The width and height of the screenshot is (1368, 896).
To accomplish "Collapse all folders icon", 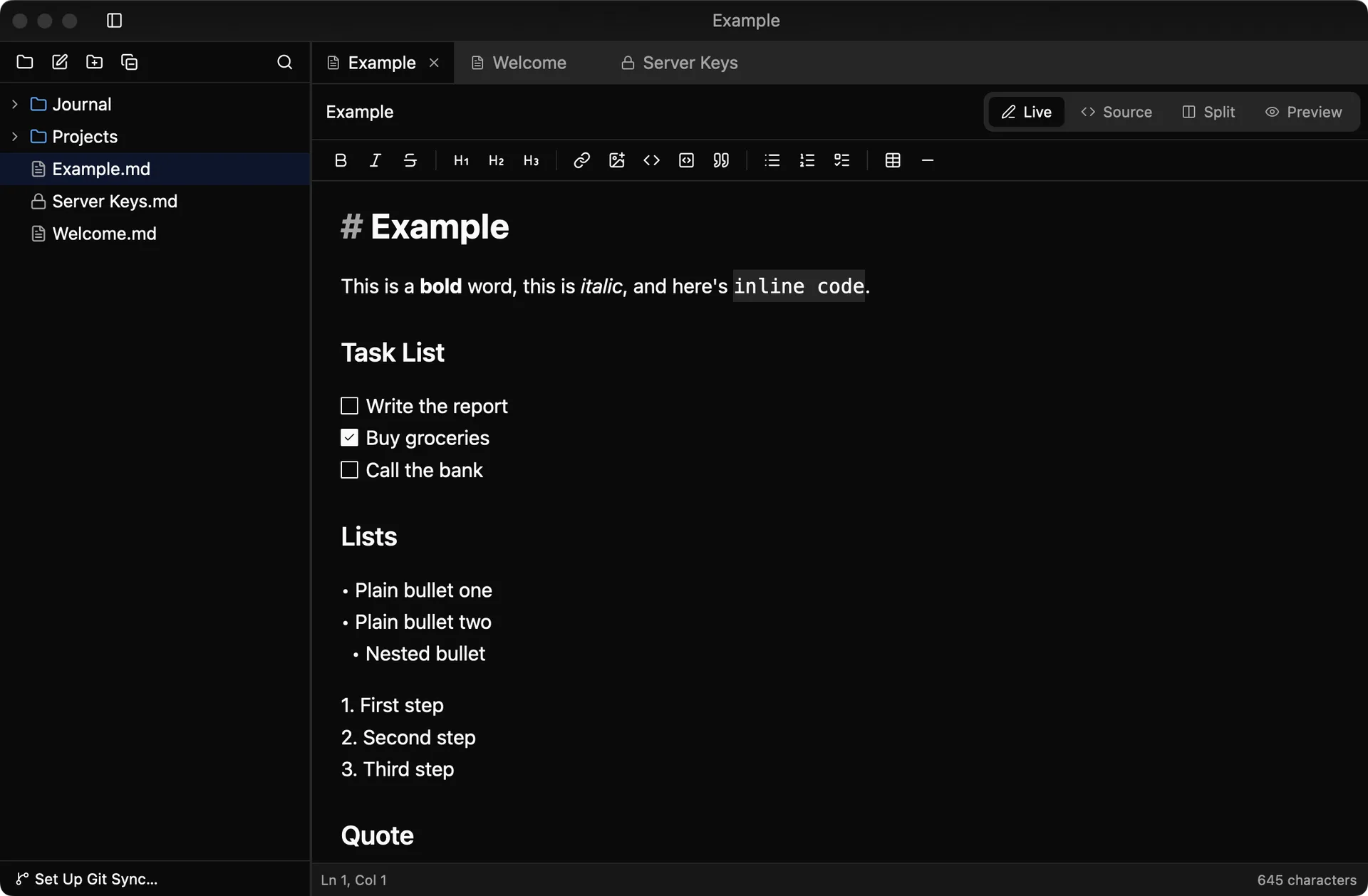I will tap(129, 62).
